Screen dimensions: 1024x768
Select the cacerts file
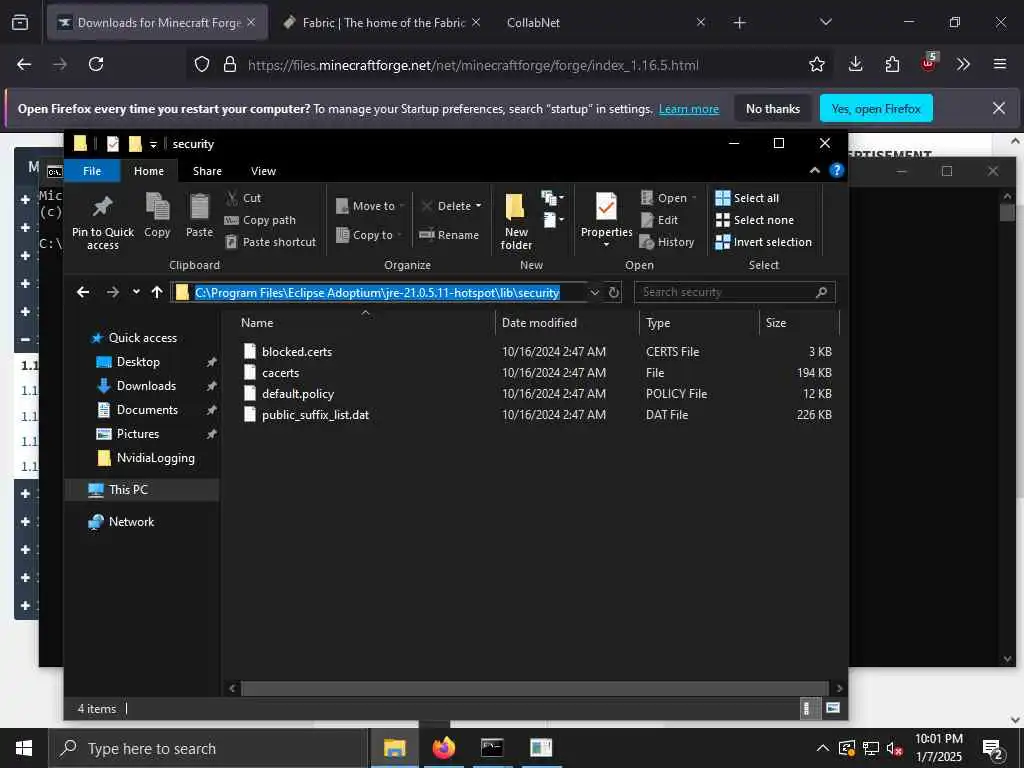[280, 372]
